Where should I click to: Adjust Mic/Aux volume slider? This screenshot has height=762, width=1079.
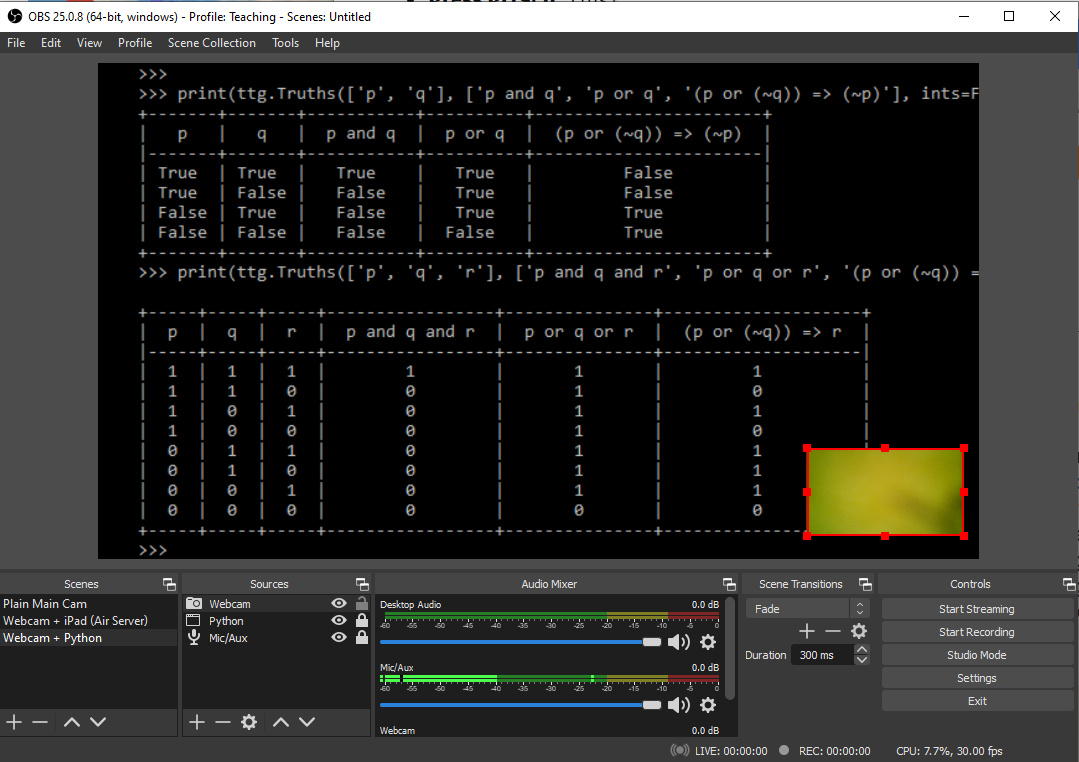pos(520,705)
